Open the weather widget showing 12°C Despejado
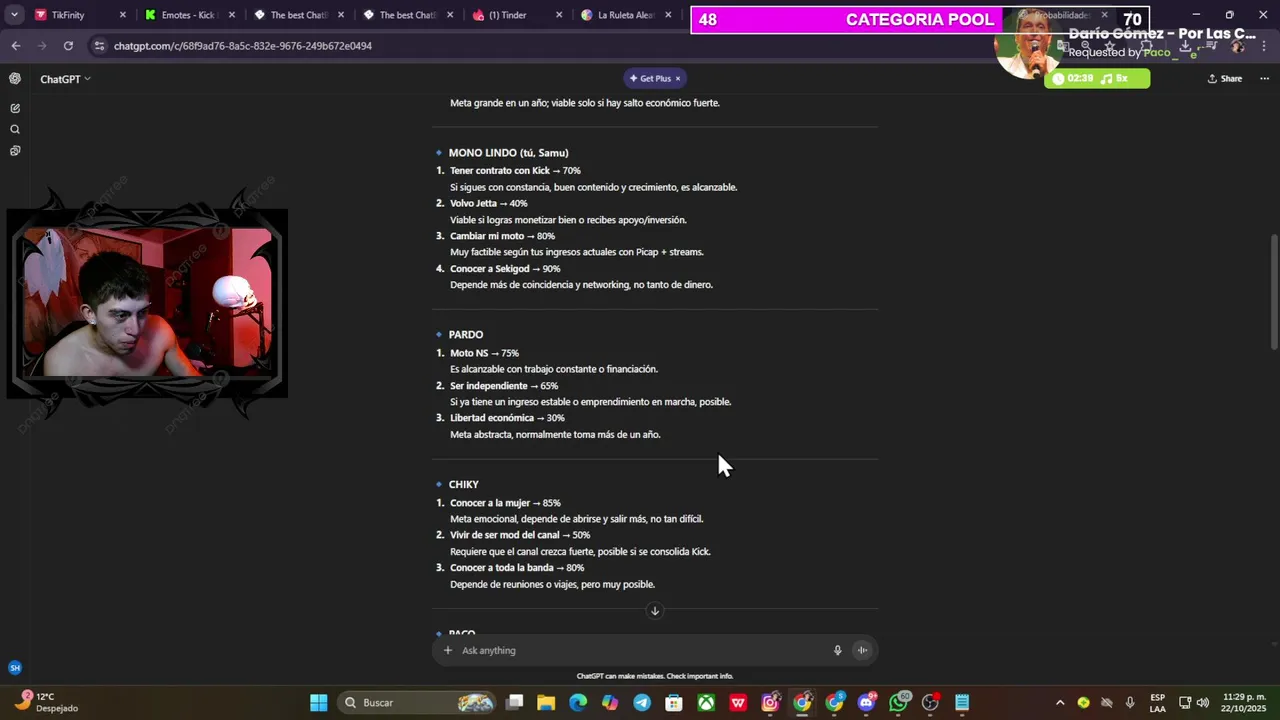The height and width of the screenshot is (720, 1280). [48, 702]
